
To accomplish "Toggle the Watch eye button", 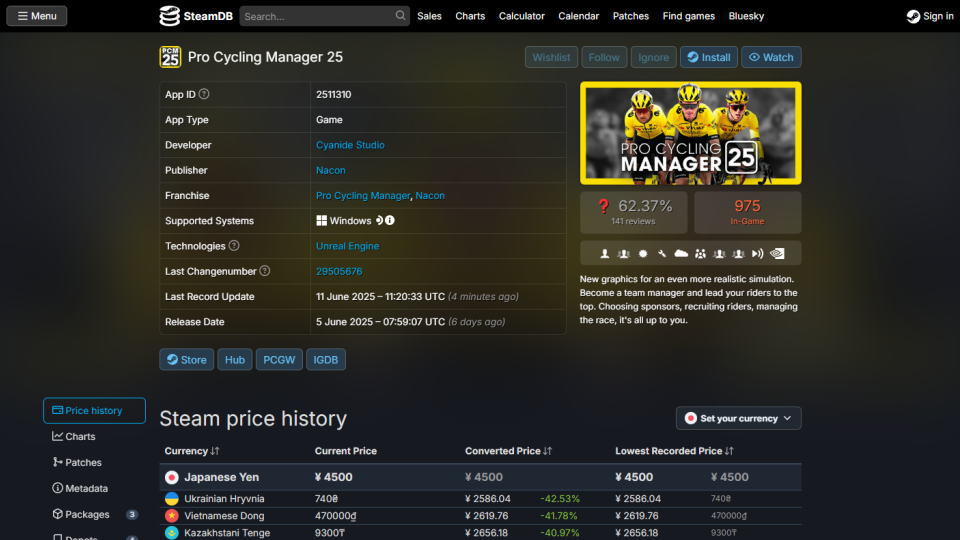I will coord(771,57).
